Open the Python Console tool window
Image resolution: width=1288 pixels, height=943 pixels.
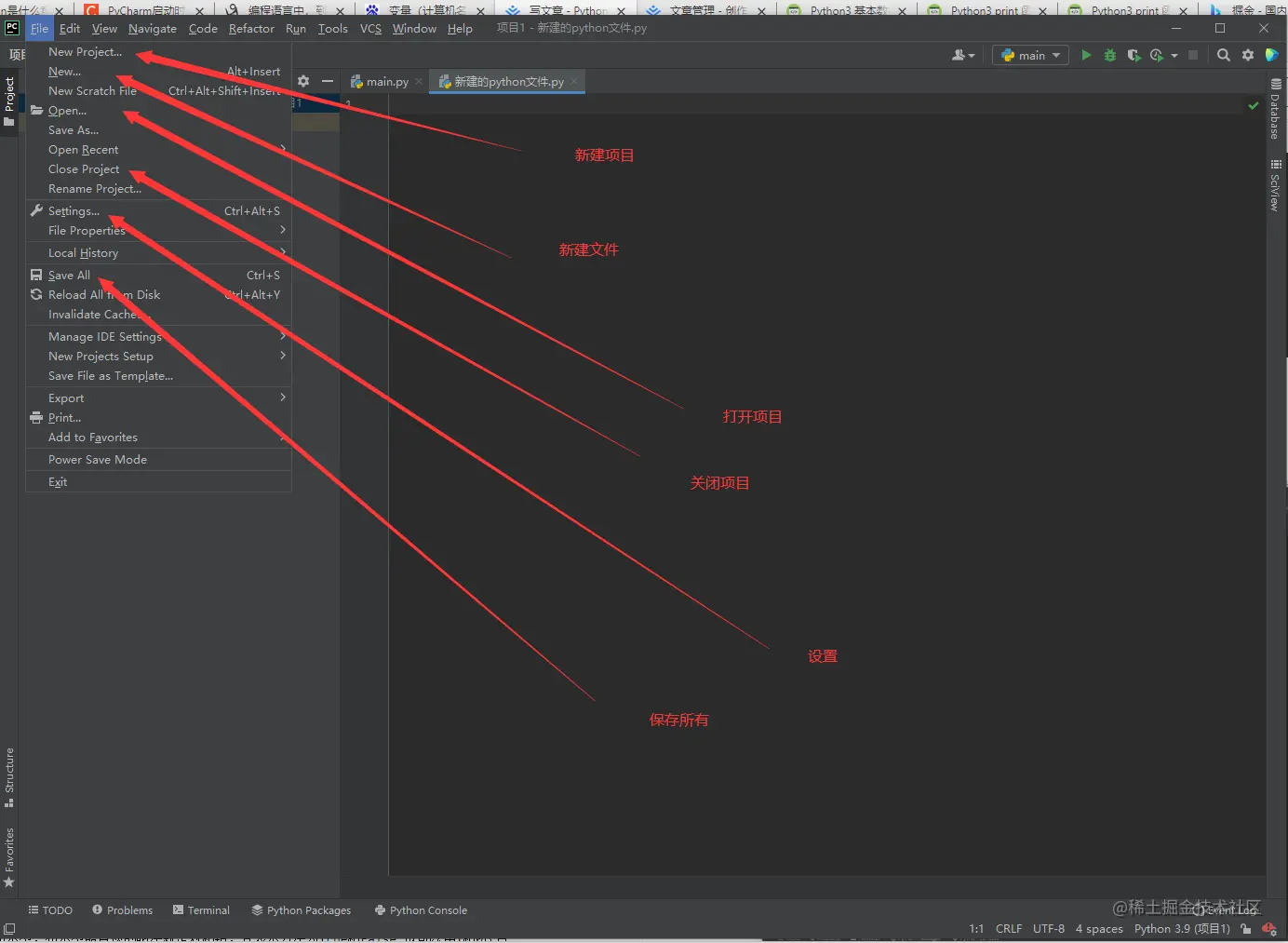coord(421,910)
